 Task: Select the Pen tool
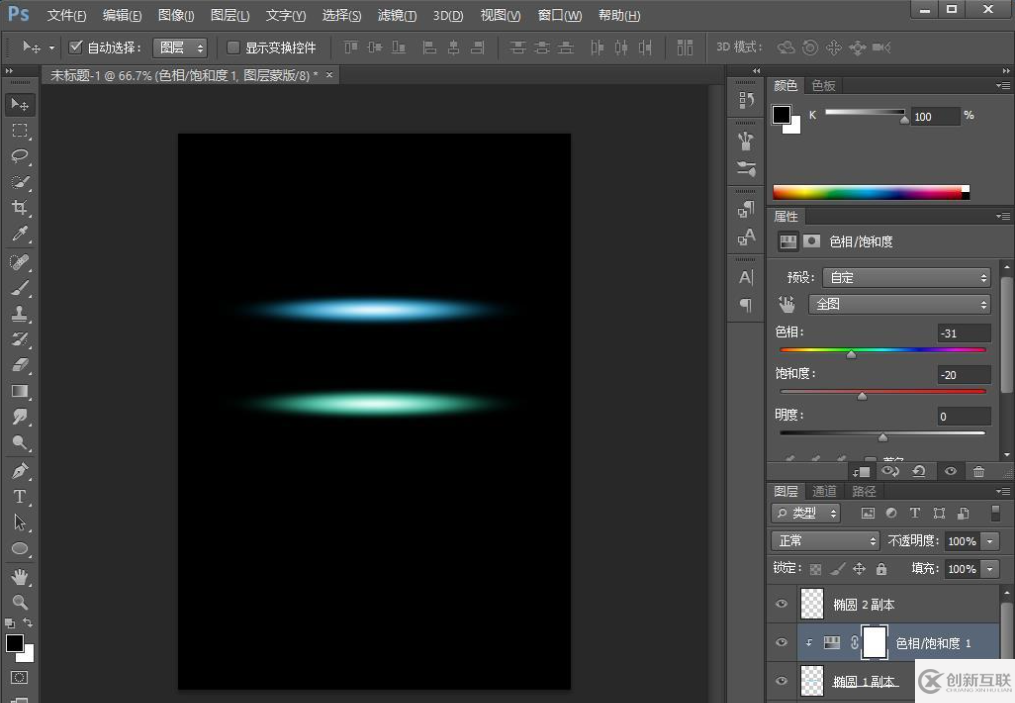point(19,470)
